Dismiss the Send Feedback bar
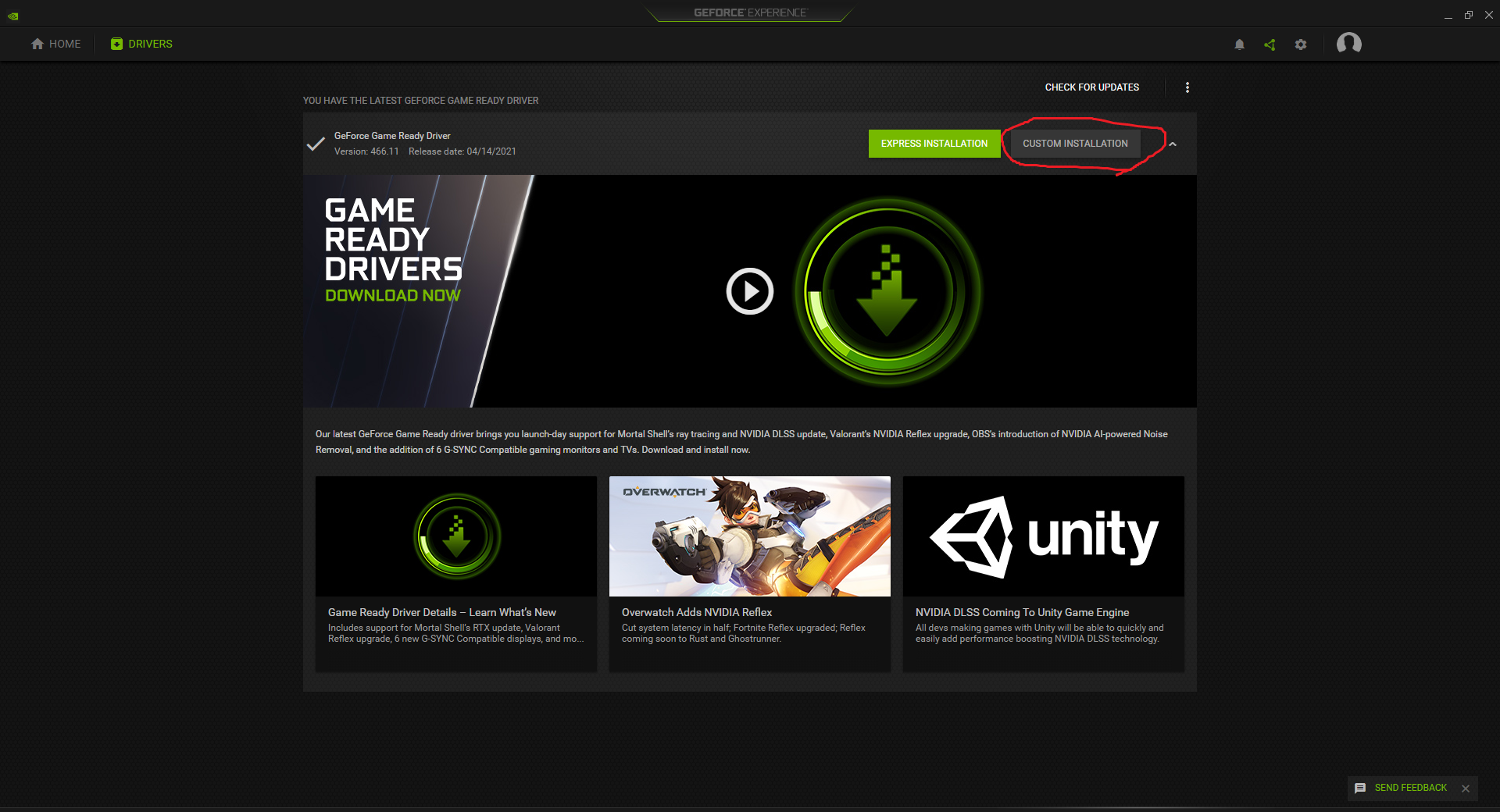The image size is (1500, 812). coord(1466,789)
